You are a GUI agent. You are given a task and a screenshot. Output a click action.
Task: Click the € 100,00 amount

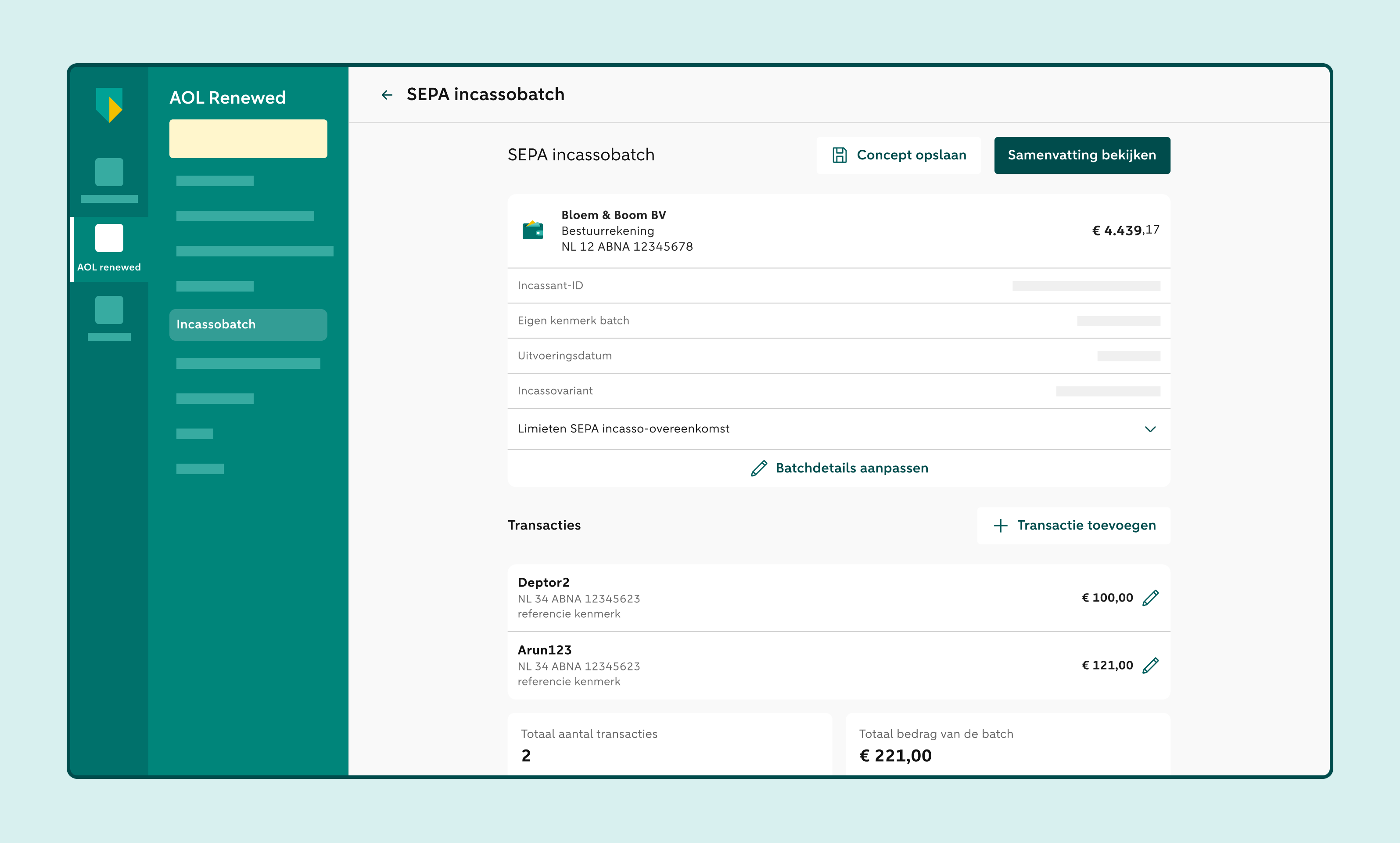pyautogui.click(x=1107, y=598)
